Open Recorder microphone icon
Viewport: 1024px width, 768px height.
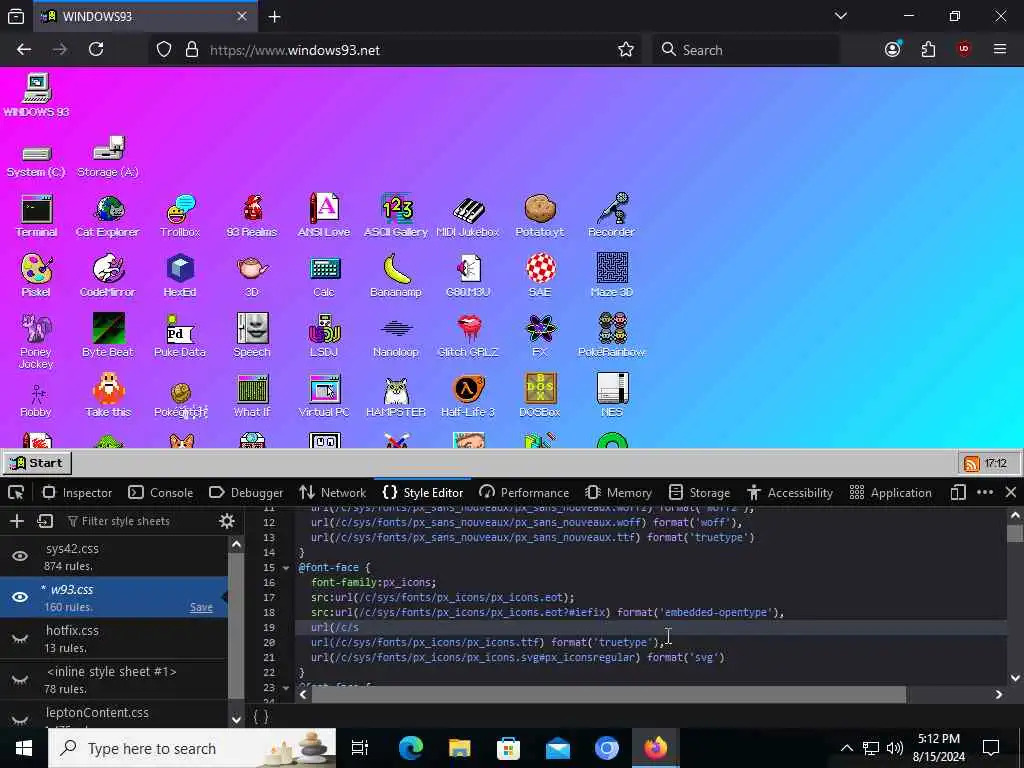612,216
